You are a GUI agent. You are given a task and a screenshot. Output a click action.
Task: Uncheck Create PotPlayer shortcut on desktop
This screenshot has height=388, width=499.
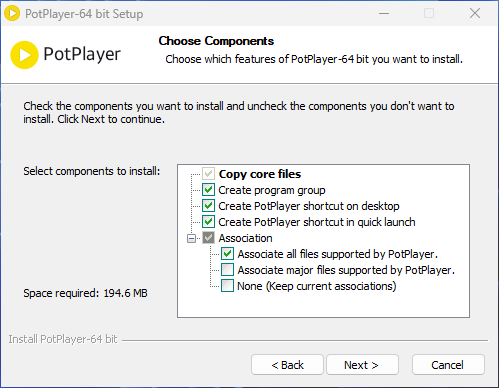tap(208, 206)
